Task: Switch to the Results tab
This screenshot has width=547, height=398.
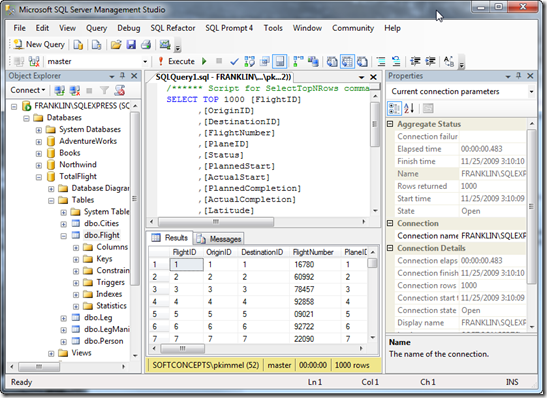Action: (170, 238)
